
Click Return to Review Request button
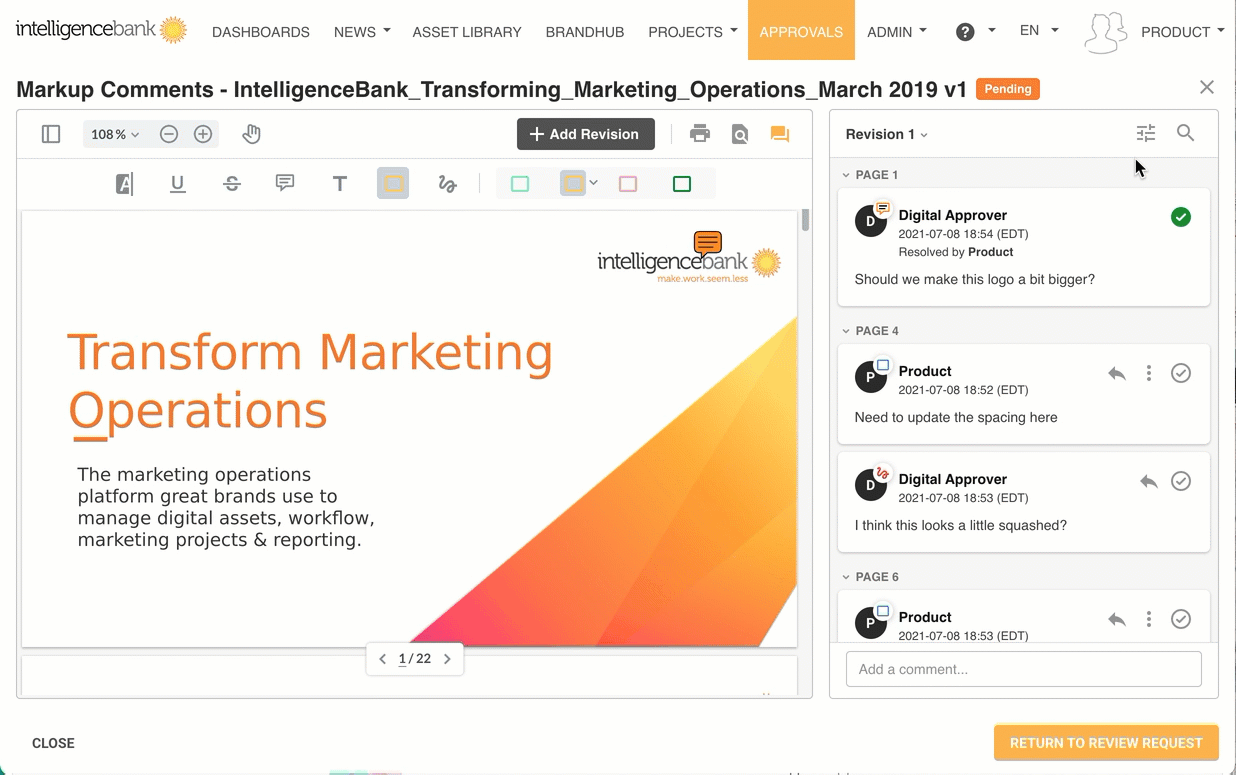coord(1105,743)
